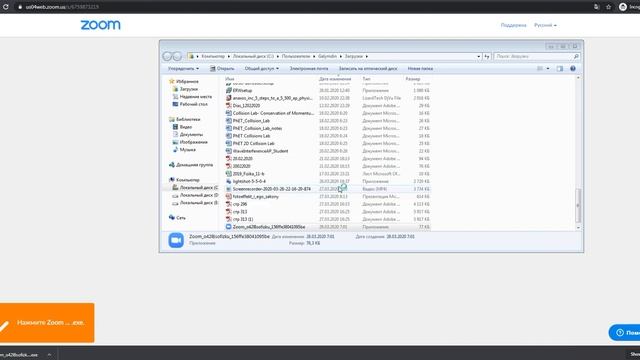Select Избранное in the navigation pane

click(187, 82)
